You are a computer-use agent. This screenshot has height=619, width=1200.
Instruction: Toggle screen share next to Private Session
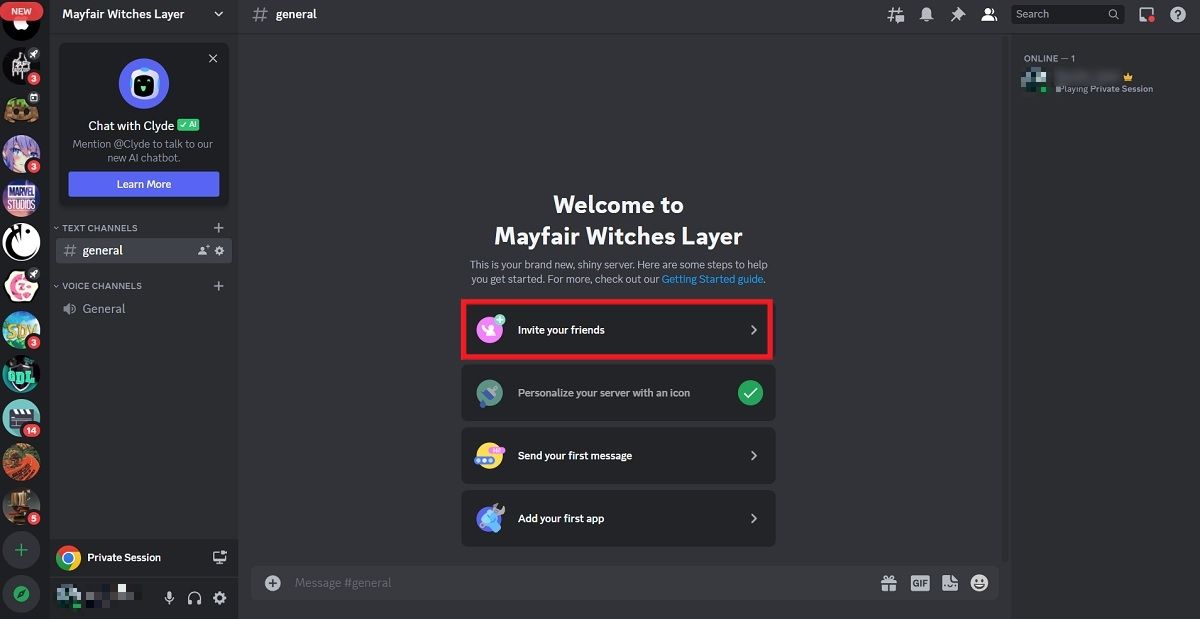tap(219, 557)
